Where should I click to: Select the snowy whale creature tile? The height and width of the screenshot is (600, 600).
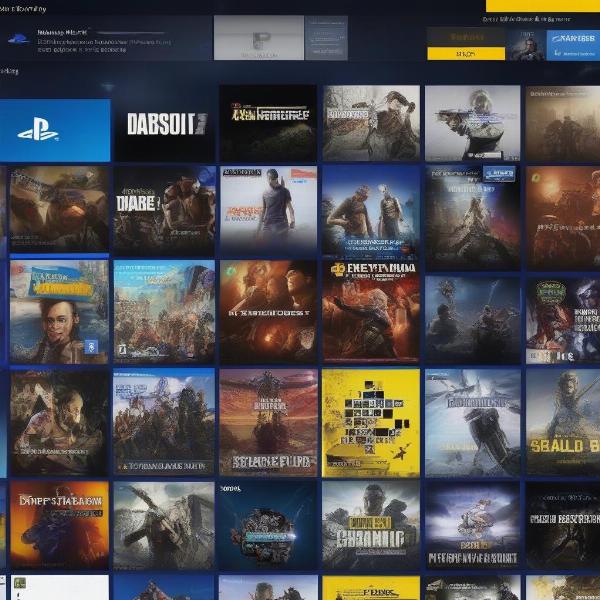[473, 422]
